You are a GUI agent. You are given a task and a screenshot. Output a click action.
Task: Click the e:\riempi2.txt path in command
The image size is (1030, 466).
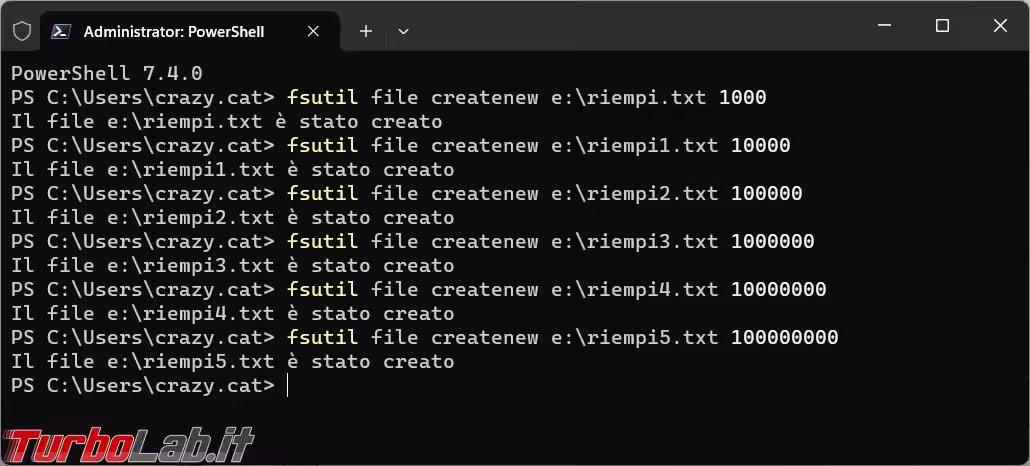635,194
